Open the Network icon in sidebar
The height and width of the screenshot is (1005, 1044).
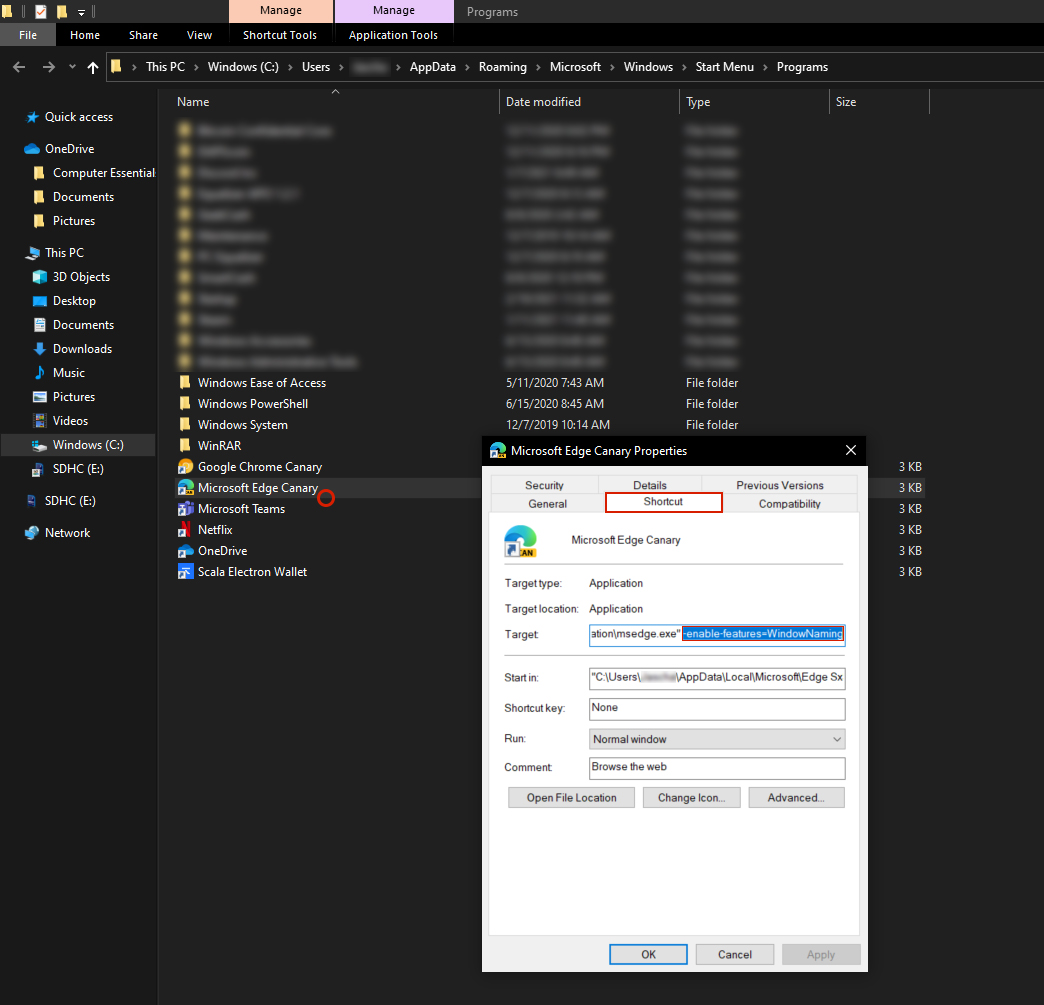[x=32, y=533]
